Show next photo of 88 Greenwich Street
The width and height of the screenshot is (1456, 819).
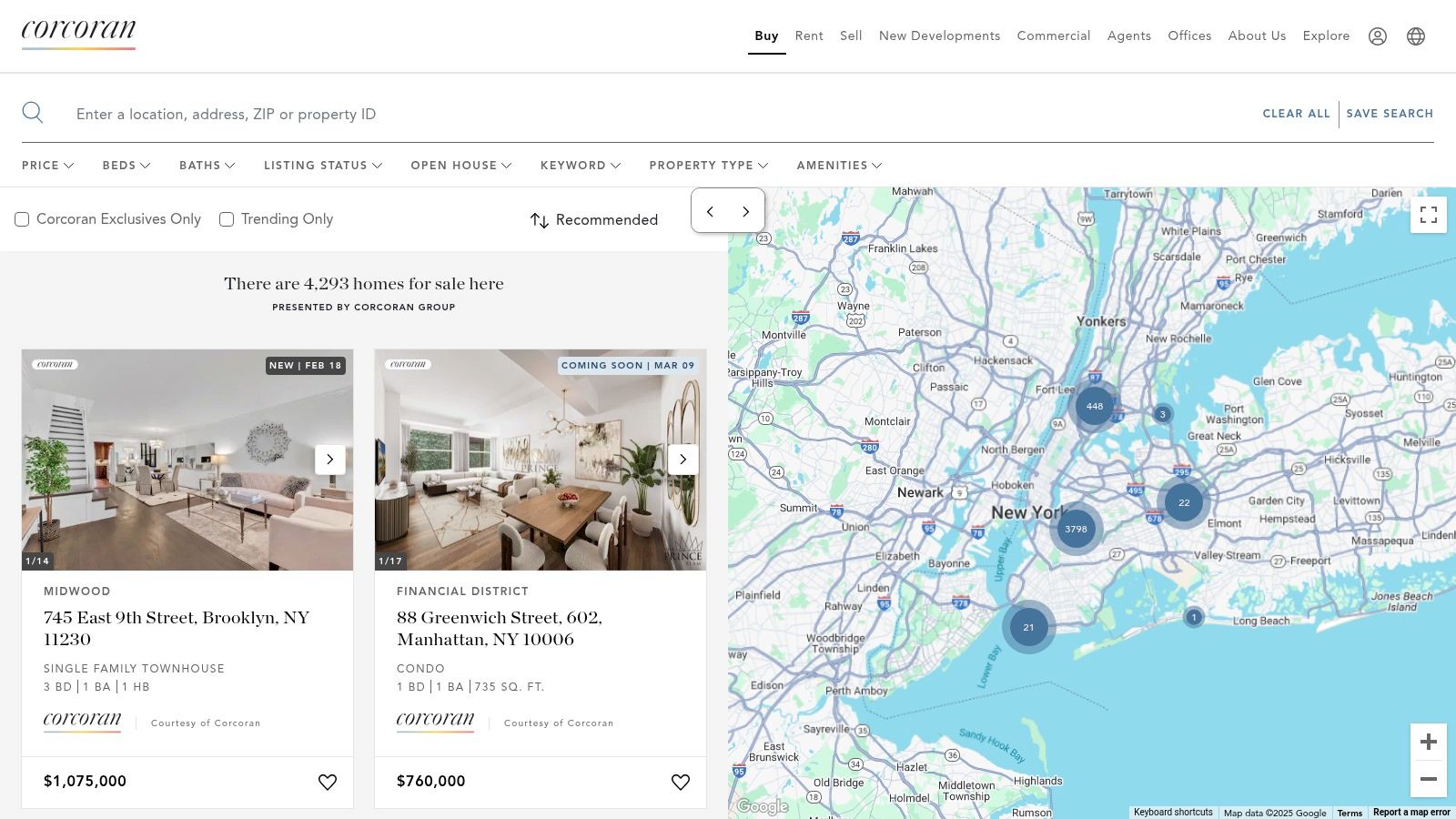point(683,460)
